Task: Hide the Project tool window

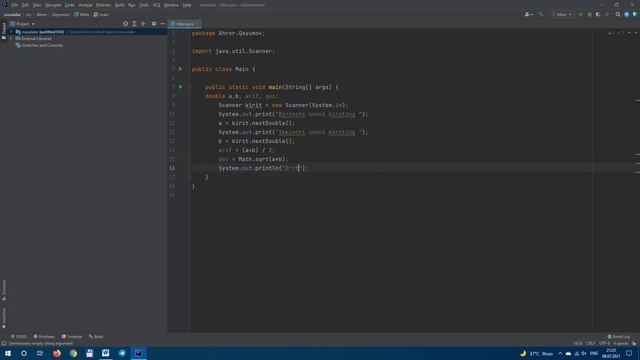Action: 162,24
